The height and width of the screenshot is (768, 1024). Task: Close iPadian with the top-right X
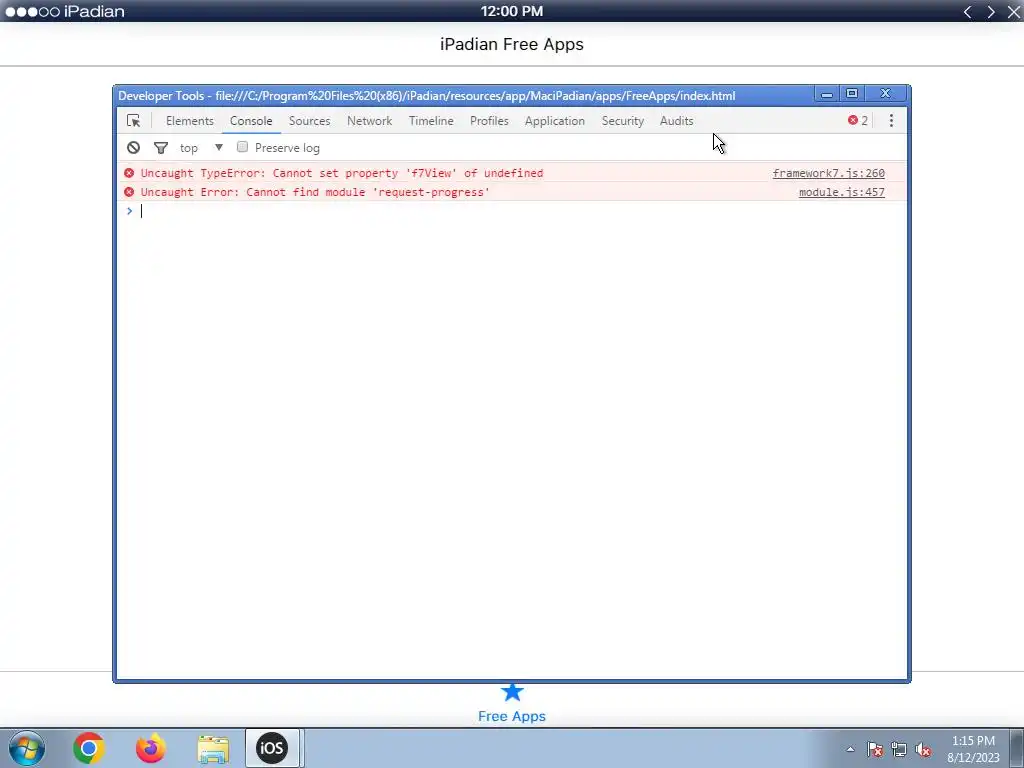click(1014, 12)
